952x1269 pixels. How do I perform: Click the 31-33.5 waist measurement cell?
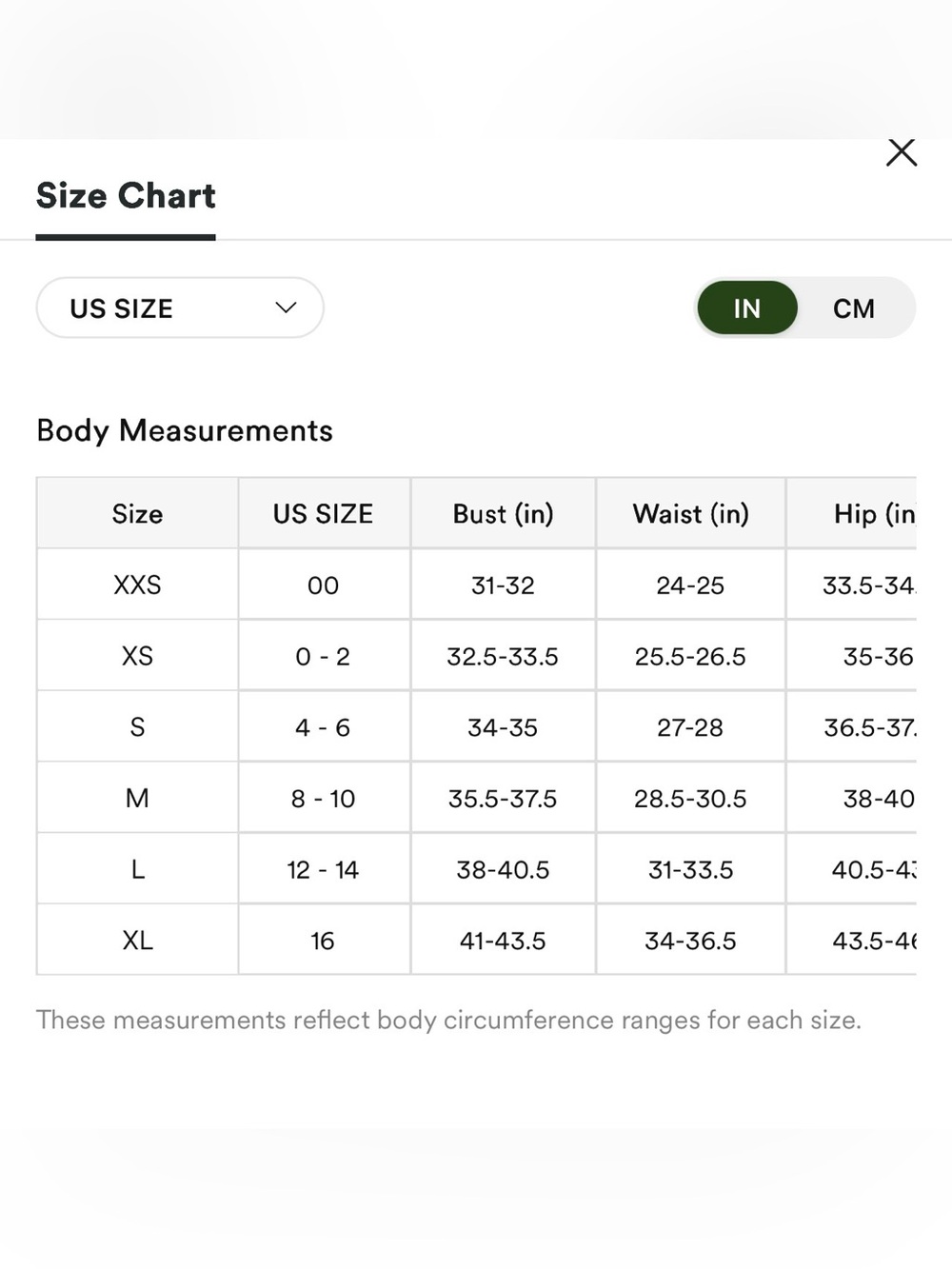tap(690, 869)
